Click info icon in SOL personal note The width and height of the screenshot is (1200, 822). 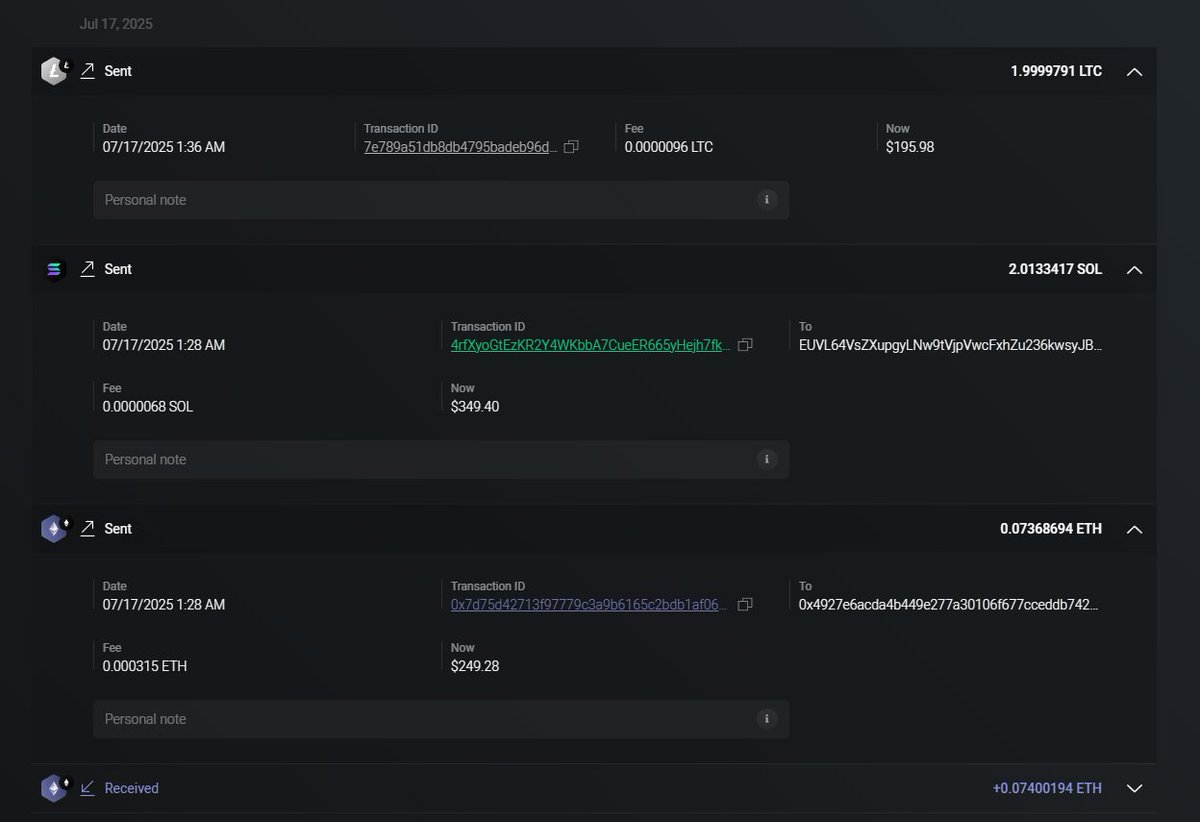(x=767, y=460)
